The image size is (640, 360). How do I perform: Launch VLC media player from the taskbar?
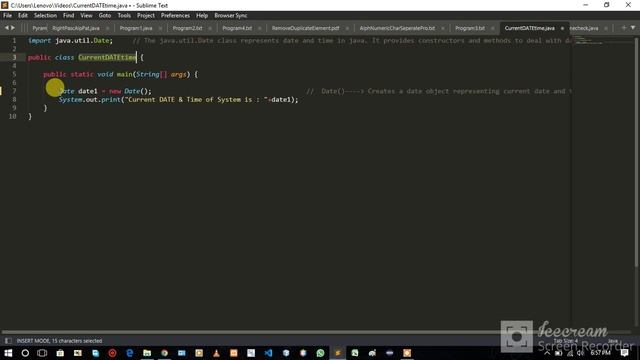pos(216,353)
